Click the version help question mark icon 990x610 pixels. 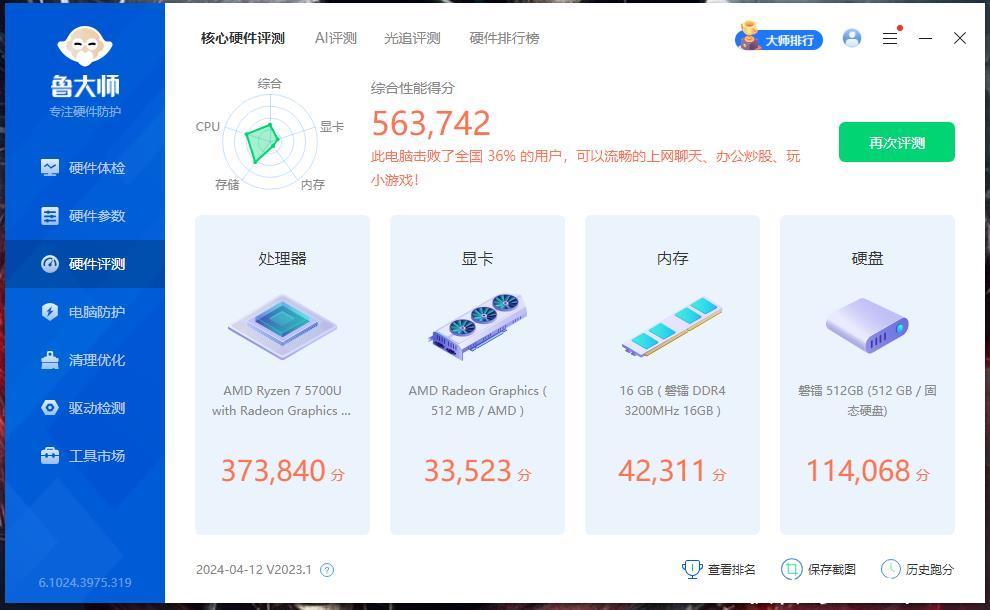(x=327, y=570)
